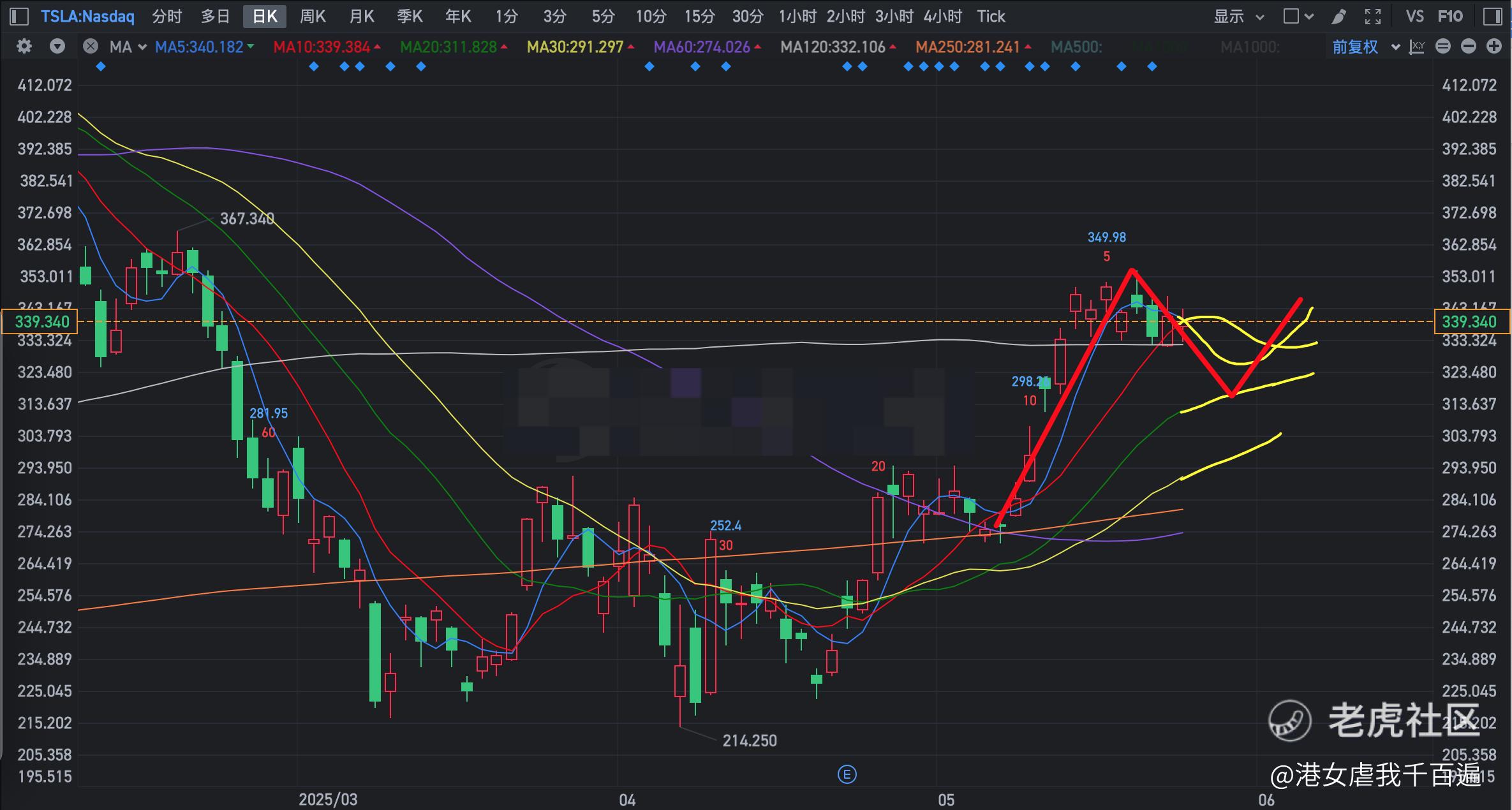
Task: Click the 2025/03 date axis label
Action: [x=329, y=799]
